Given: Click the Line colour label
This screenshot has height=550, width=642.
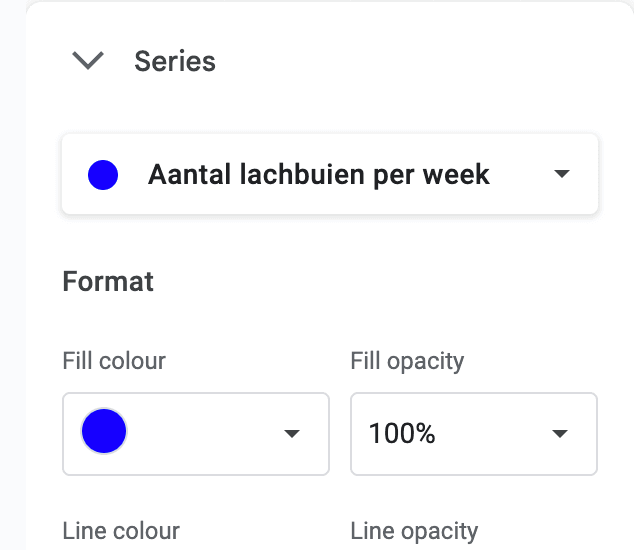Looking at the screenshot, I should (121, 531).
